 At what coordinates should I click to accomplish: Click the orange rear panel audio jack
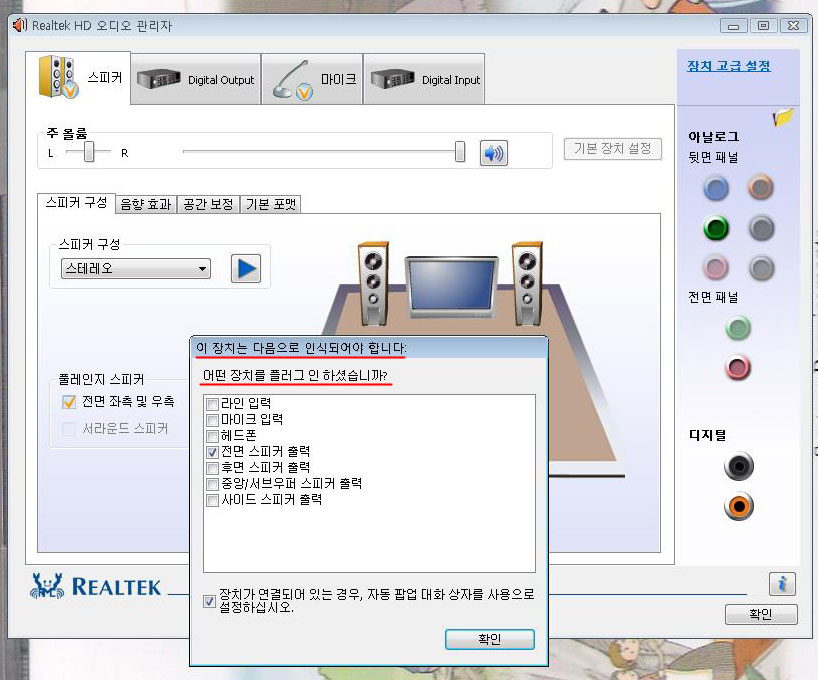pos(761,187)
